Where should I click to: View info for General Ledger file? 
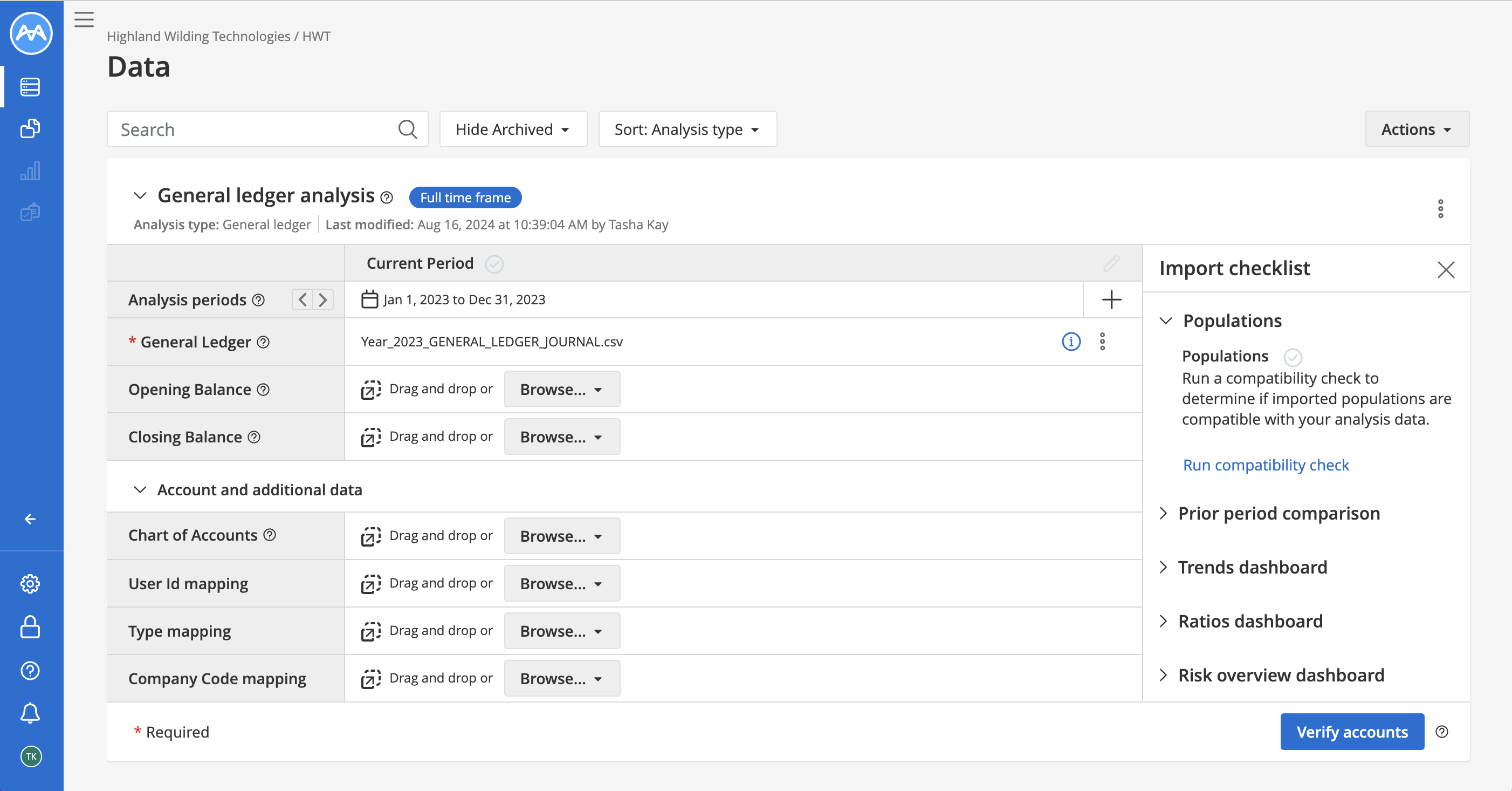click(1070, 341)
